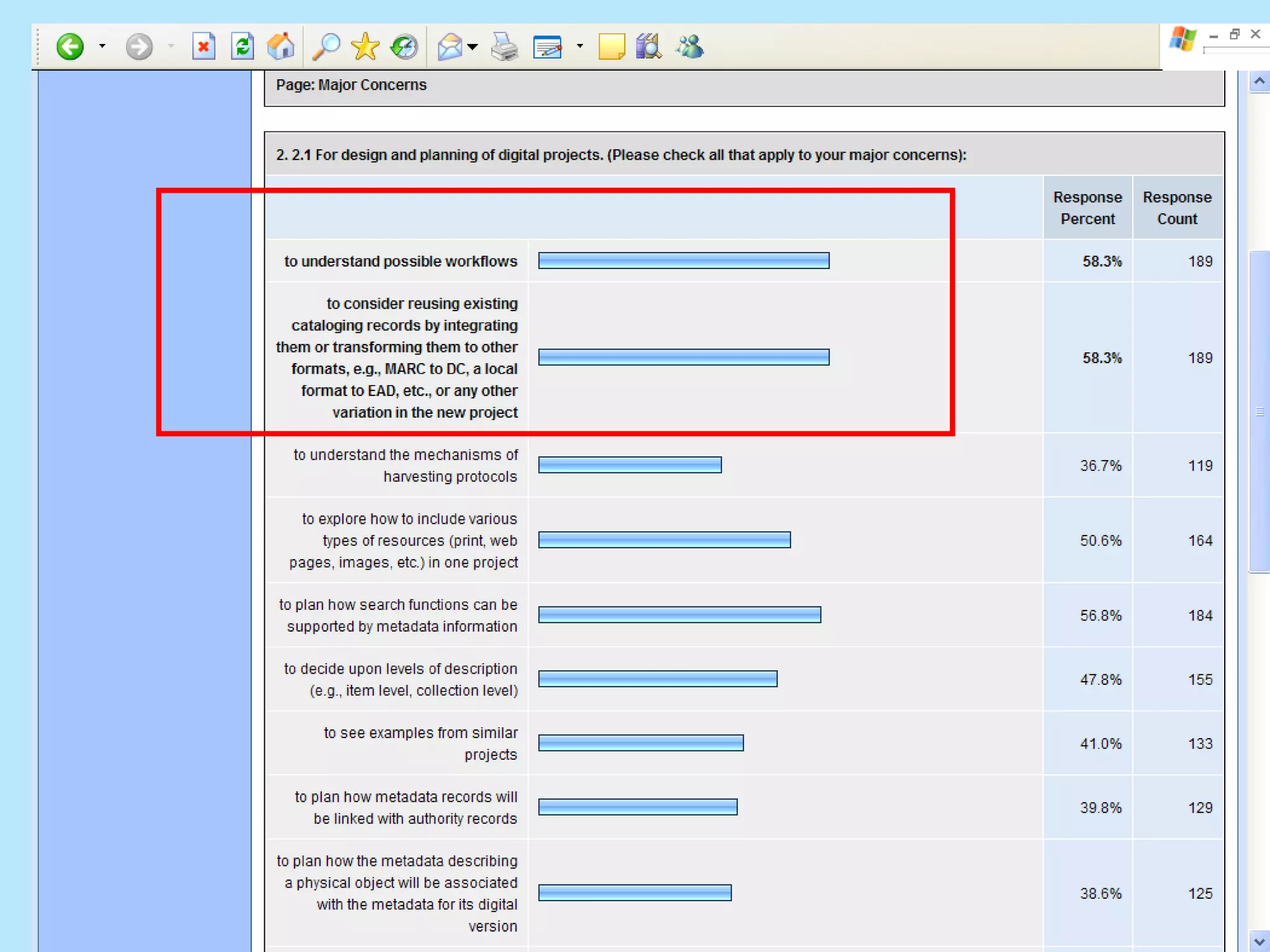The image size is (1270, 952).
Task: Click the 'to understand possible workflows' response bar
Action: 683,261
